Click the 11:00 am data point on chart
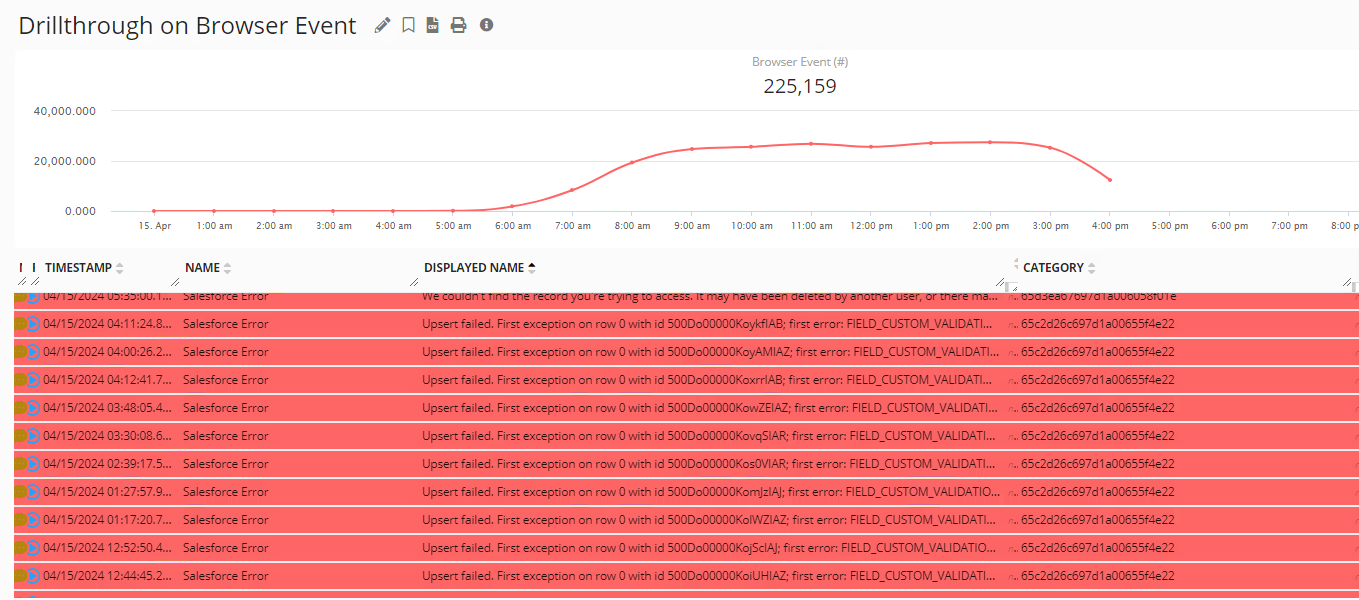The image size is (1359, 600). tap(811, 144)
